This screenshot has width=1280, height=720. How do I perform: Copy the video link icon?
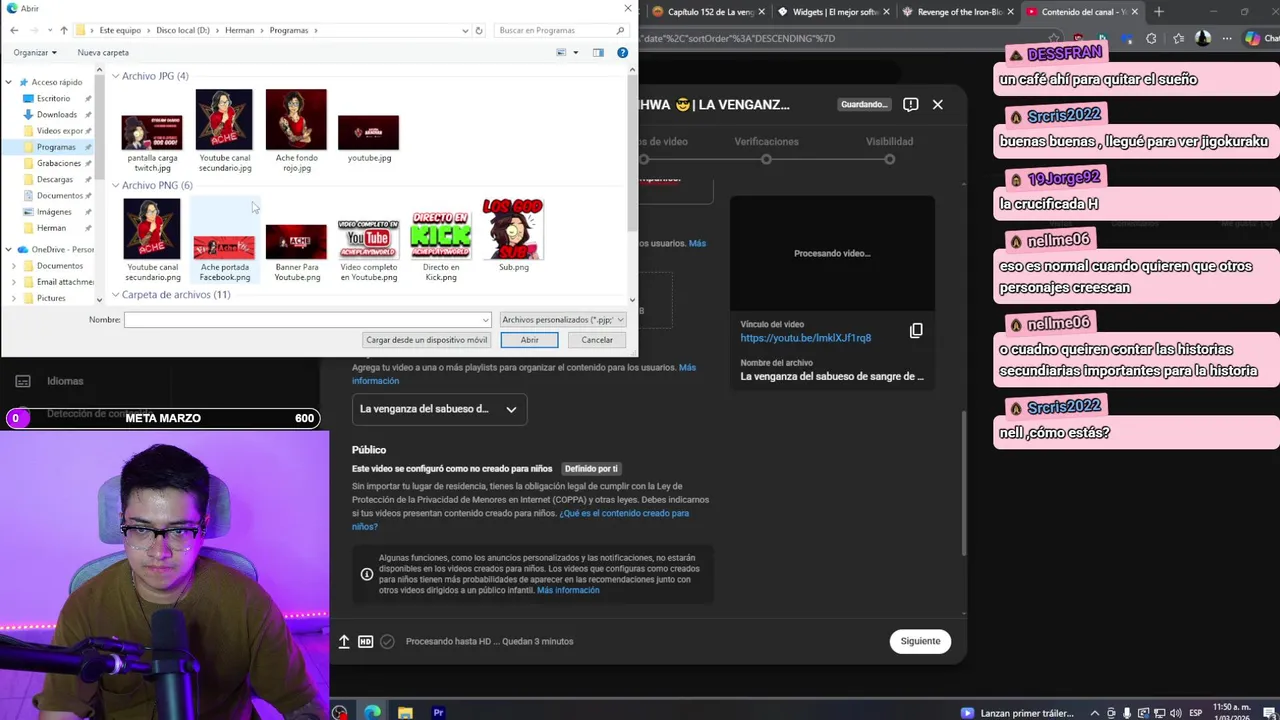pyautogui.click(x=916, y=331)
